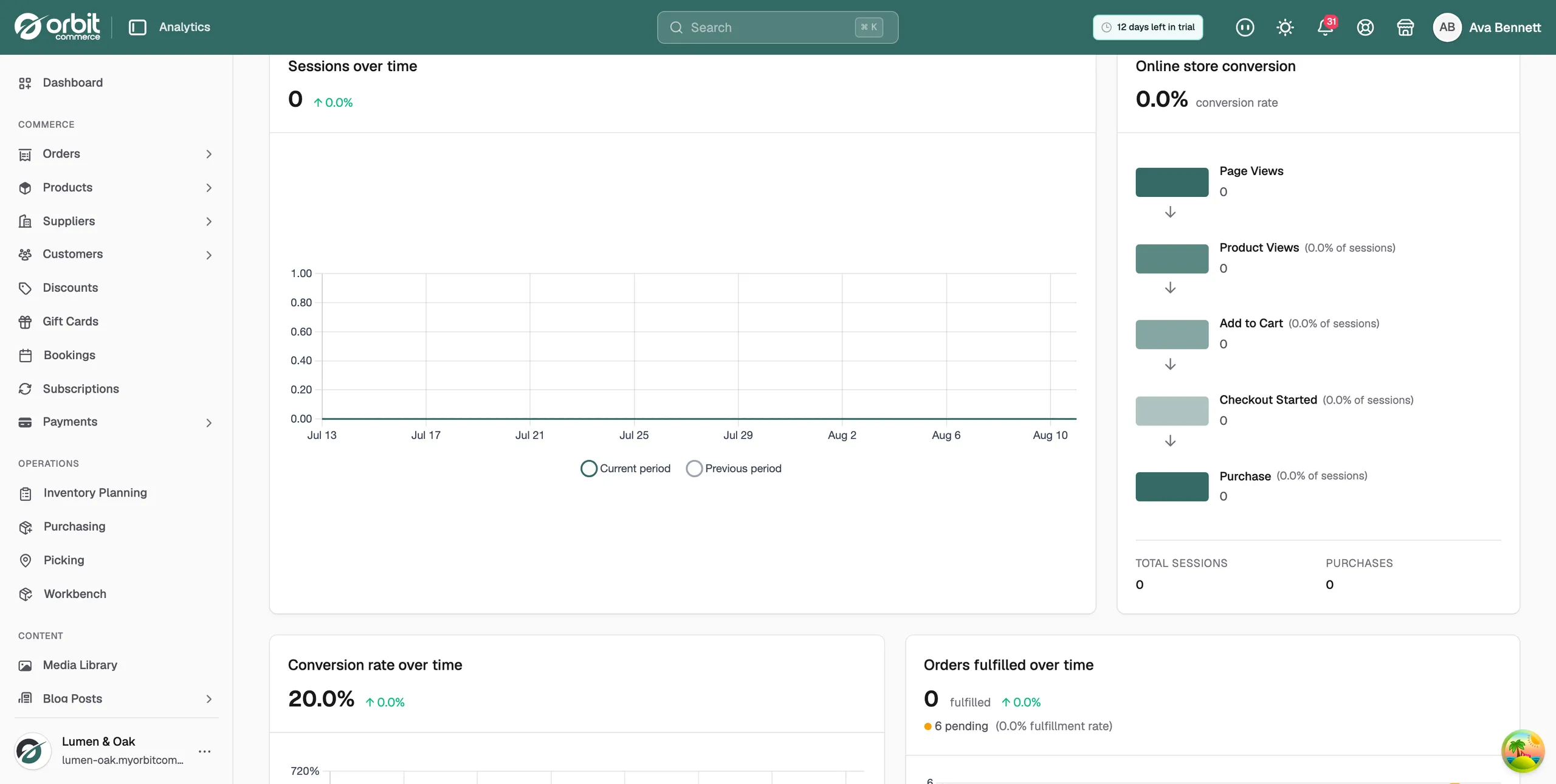The width and height of the screenshot is (1556, 784).
Task: Click the Lumen & Oak store logo
Action: tap(32, 751)
